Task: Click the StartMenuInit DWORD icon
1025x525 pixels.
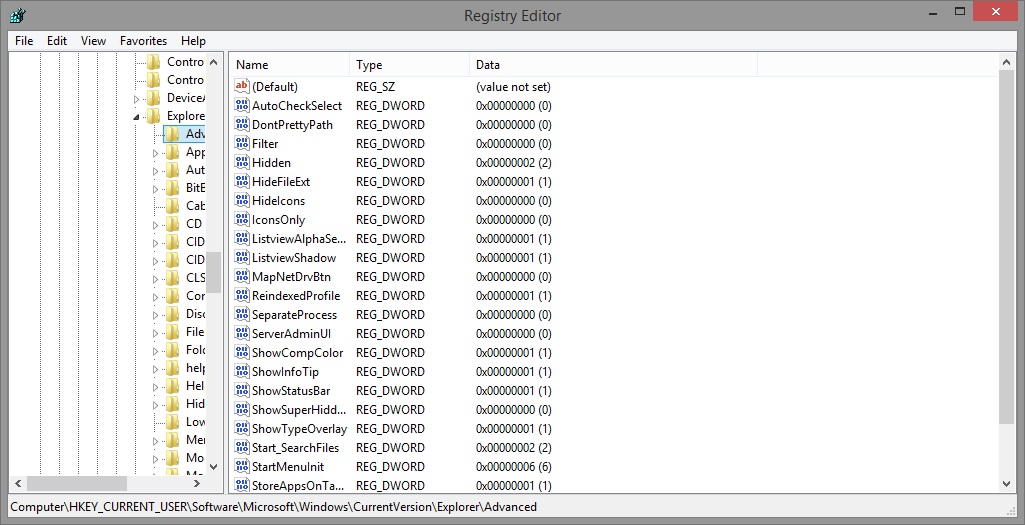Action: [242, 466]
